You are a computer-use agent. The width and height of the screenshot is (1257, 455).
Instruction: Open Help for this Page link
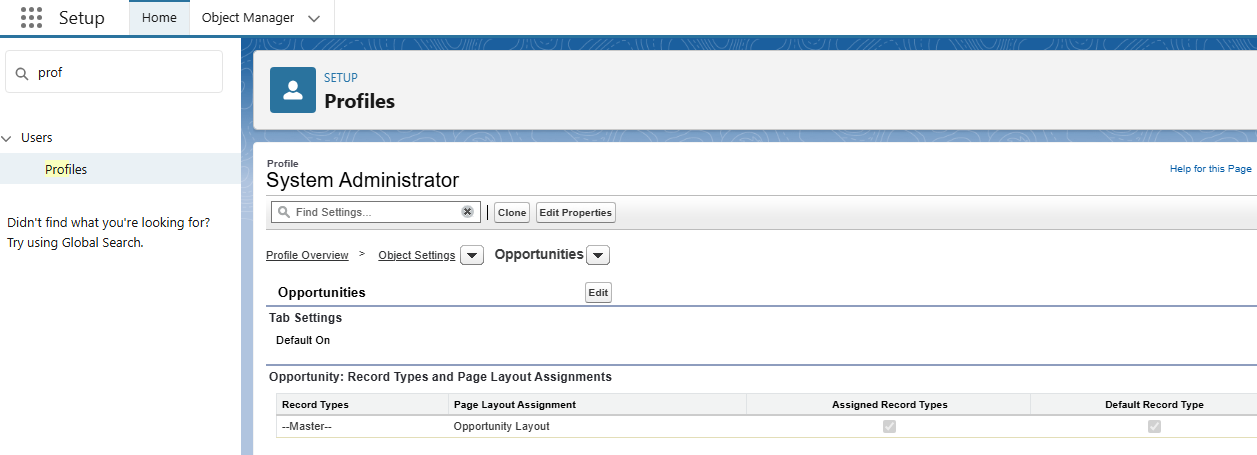click(1211, 169)
